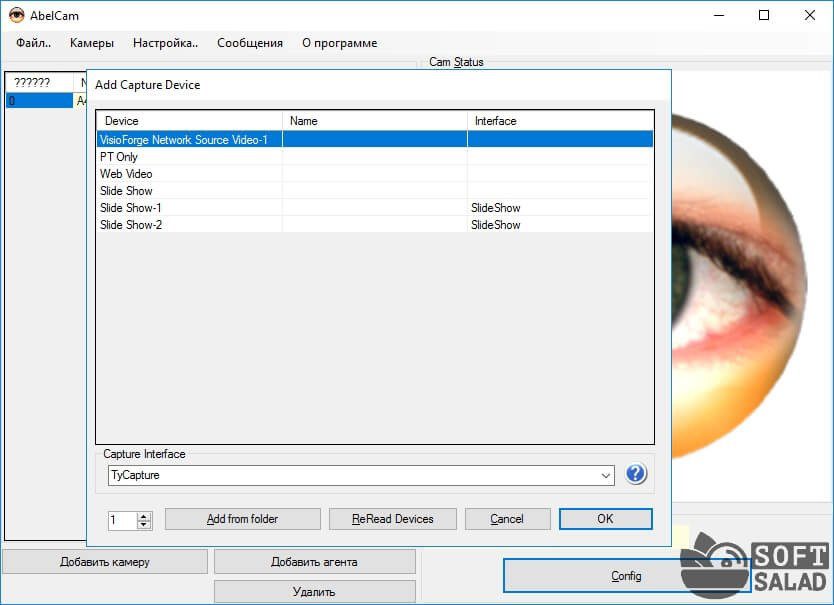This screenshot has height=605, width=834.
Task: Sort by the Interface column header
Action: pos(561,121)
